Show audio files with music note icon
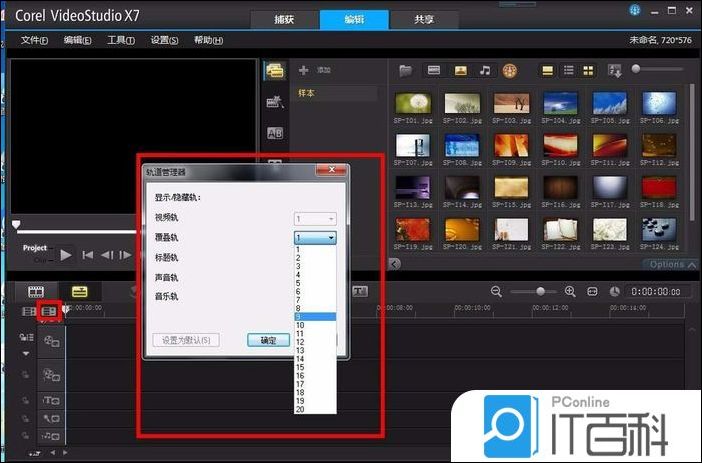This screenshot has height=463, width=702. [x=485, y=70]
